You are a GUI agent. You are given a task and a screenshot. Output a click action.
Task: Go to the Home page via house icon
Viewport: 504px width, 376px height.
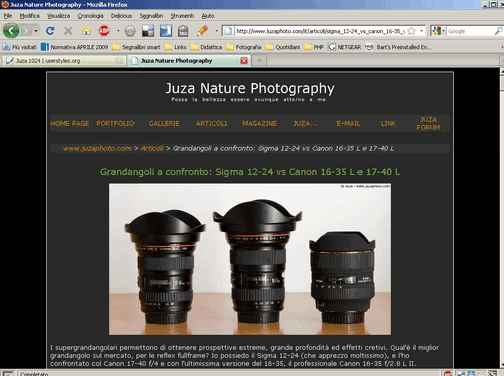tap(86, 31)
